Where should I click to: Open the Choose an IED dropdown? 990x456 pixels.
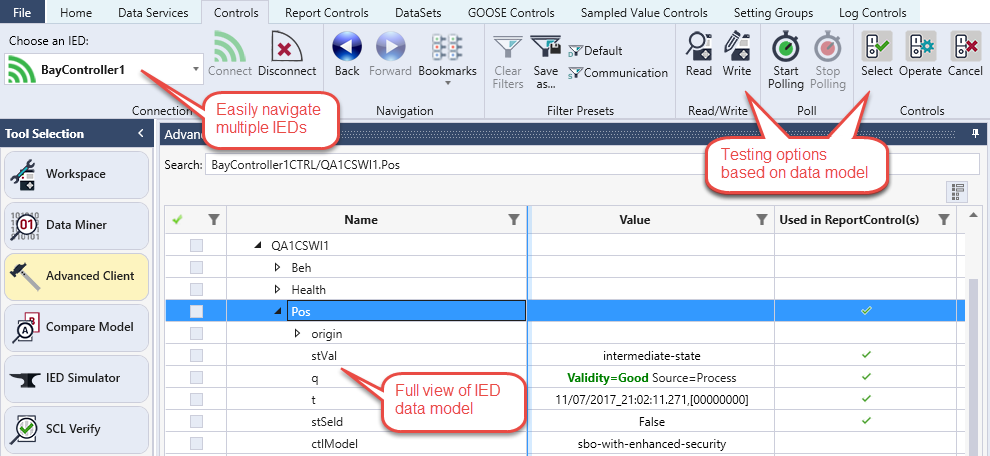click(x=194, y=70)
